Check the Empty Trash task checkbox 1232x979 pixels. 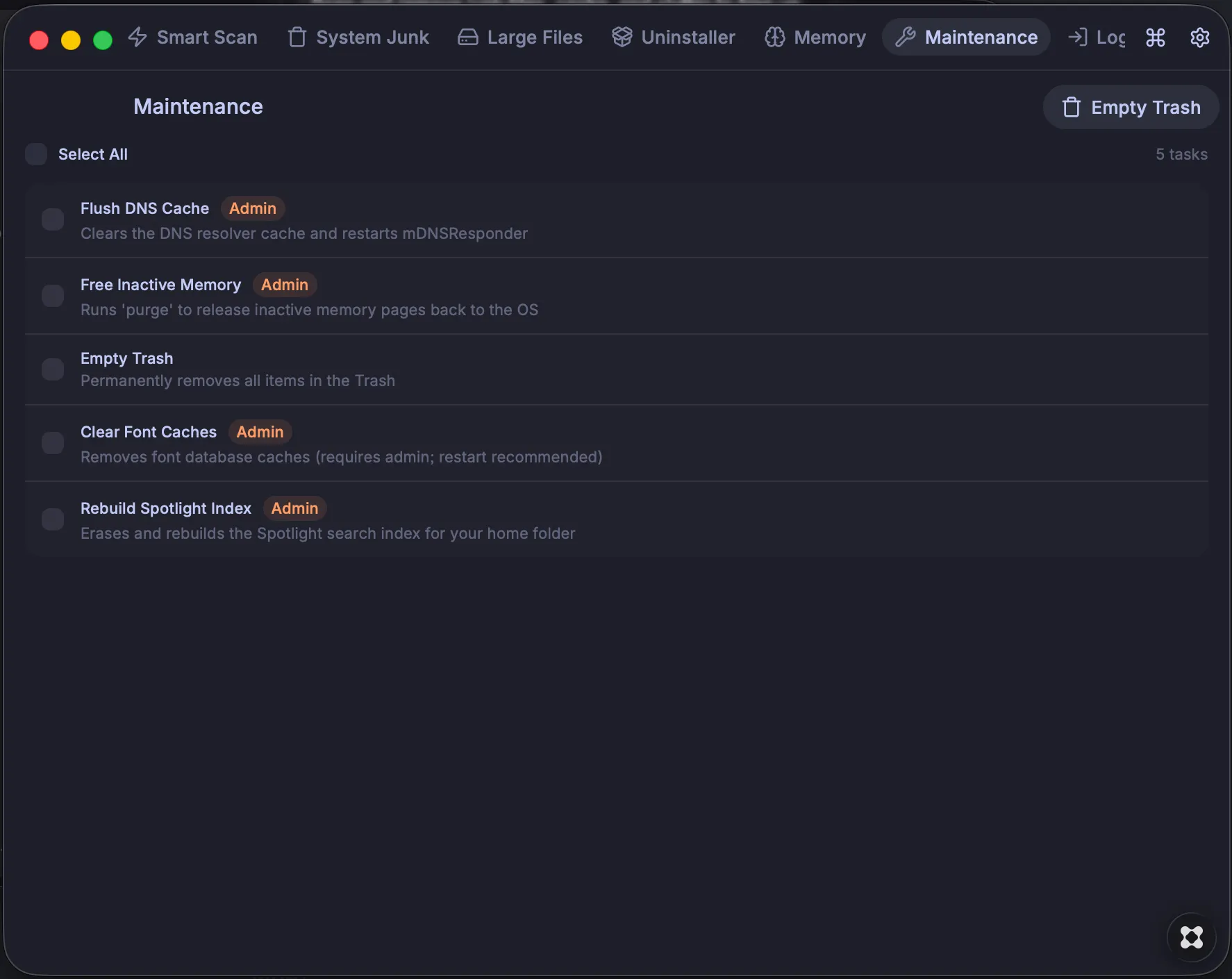(x=53, y=369)
